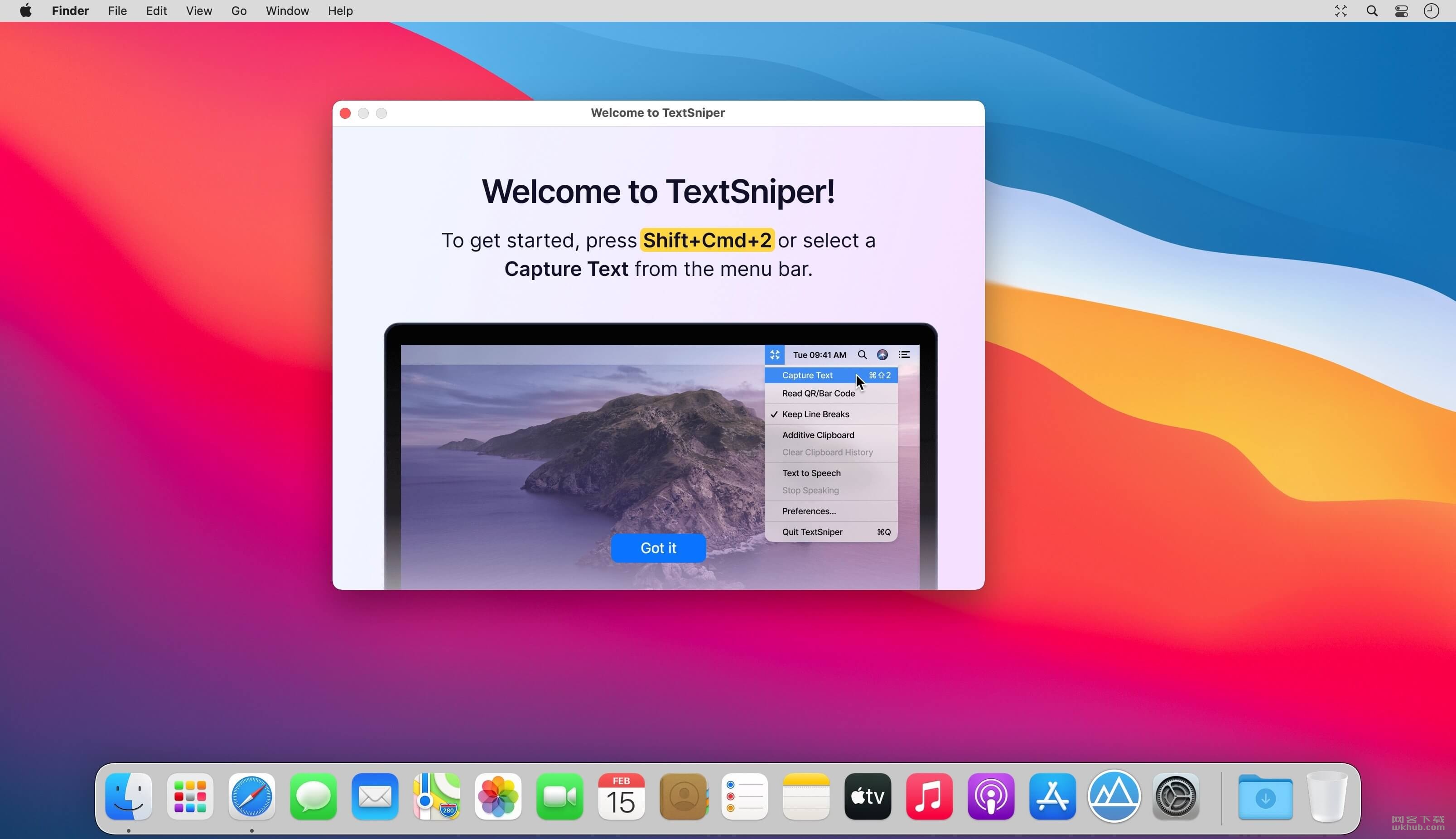Open System Preferences from the Dock

coord(1176,796)
